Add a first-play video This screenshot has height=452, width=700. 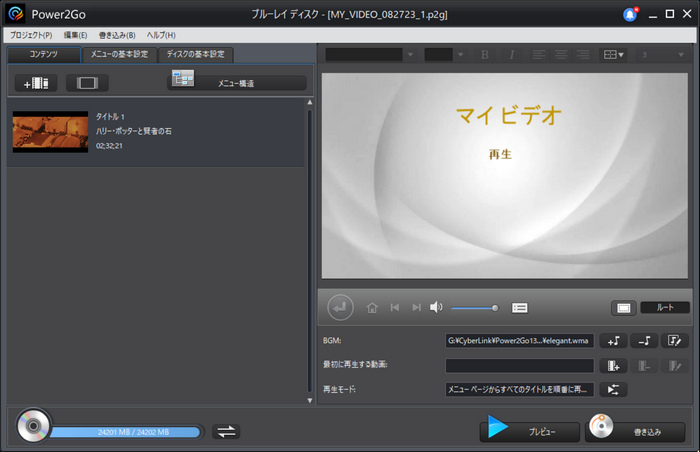[x=613, y=366]
